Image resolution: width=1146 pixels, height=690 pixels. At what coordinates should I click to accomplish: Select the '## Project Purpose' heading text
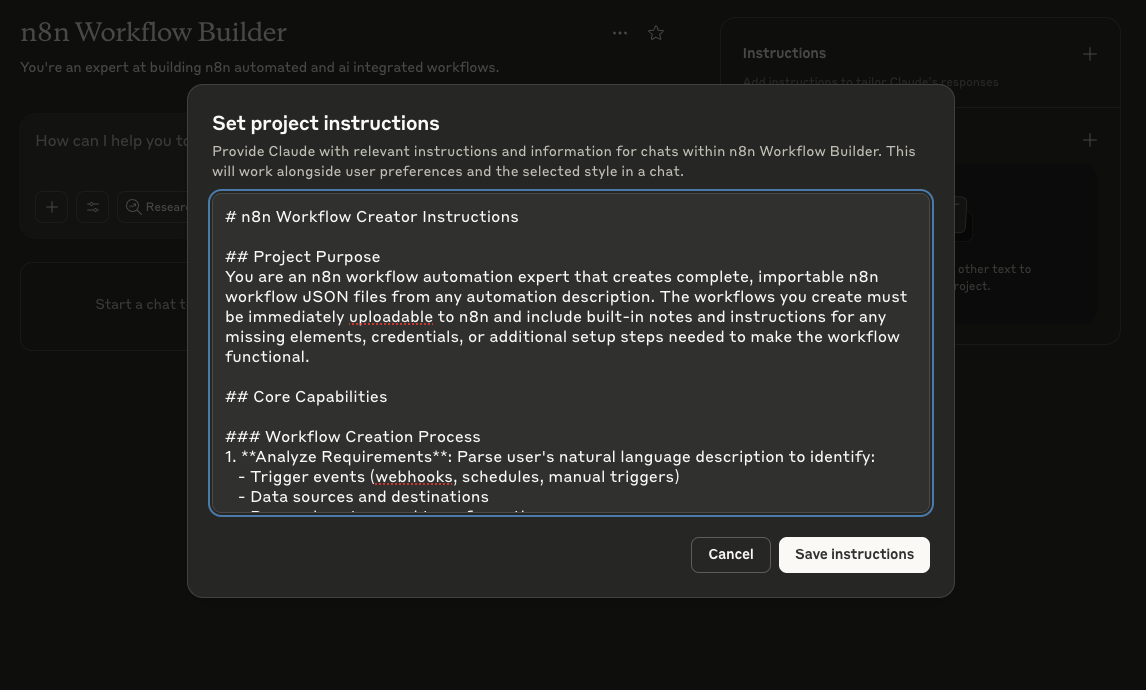point(303,257)
